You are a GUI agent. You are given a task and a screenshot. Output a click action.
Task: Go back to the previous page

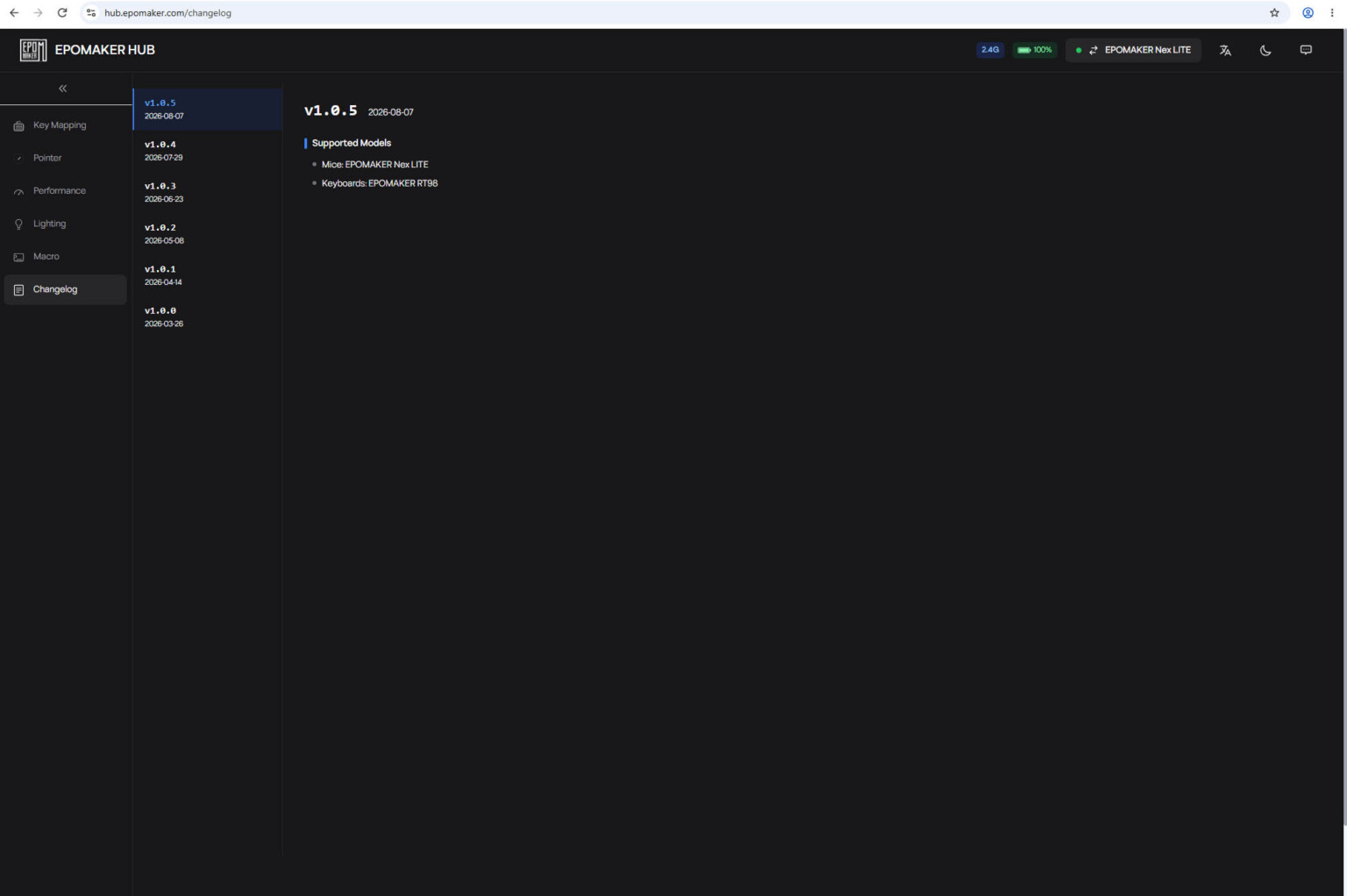coord(14,13)
